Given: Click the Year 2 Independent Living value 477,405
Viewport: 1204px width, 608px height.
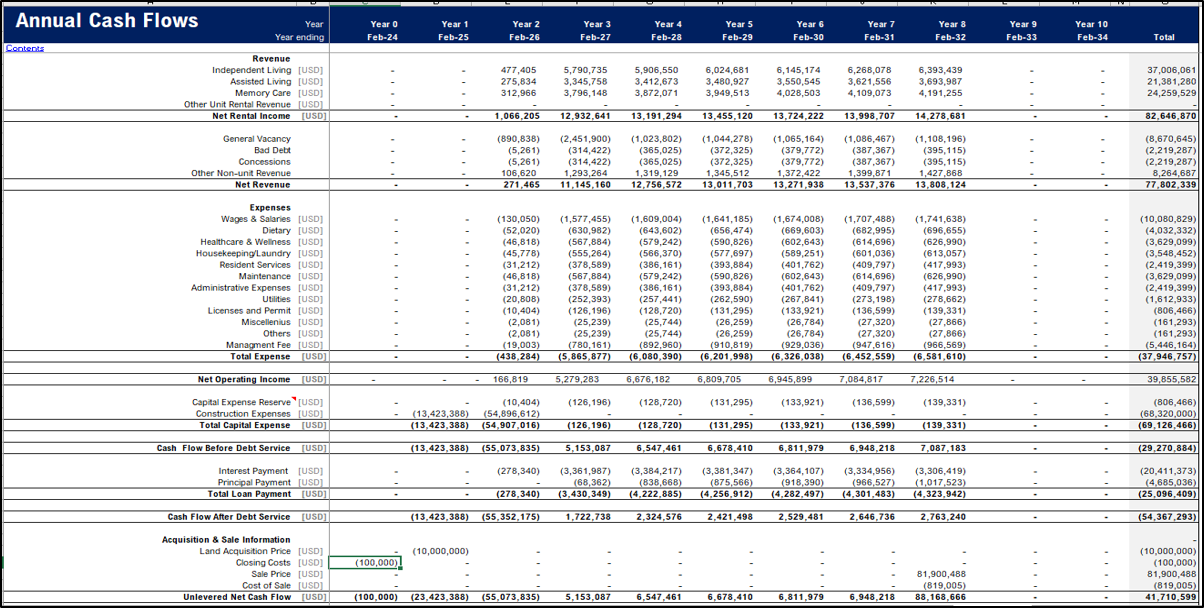Looking at the screenshot, I should point(519,70).
